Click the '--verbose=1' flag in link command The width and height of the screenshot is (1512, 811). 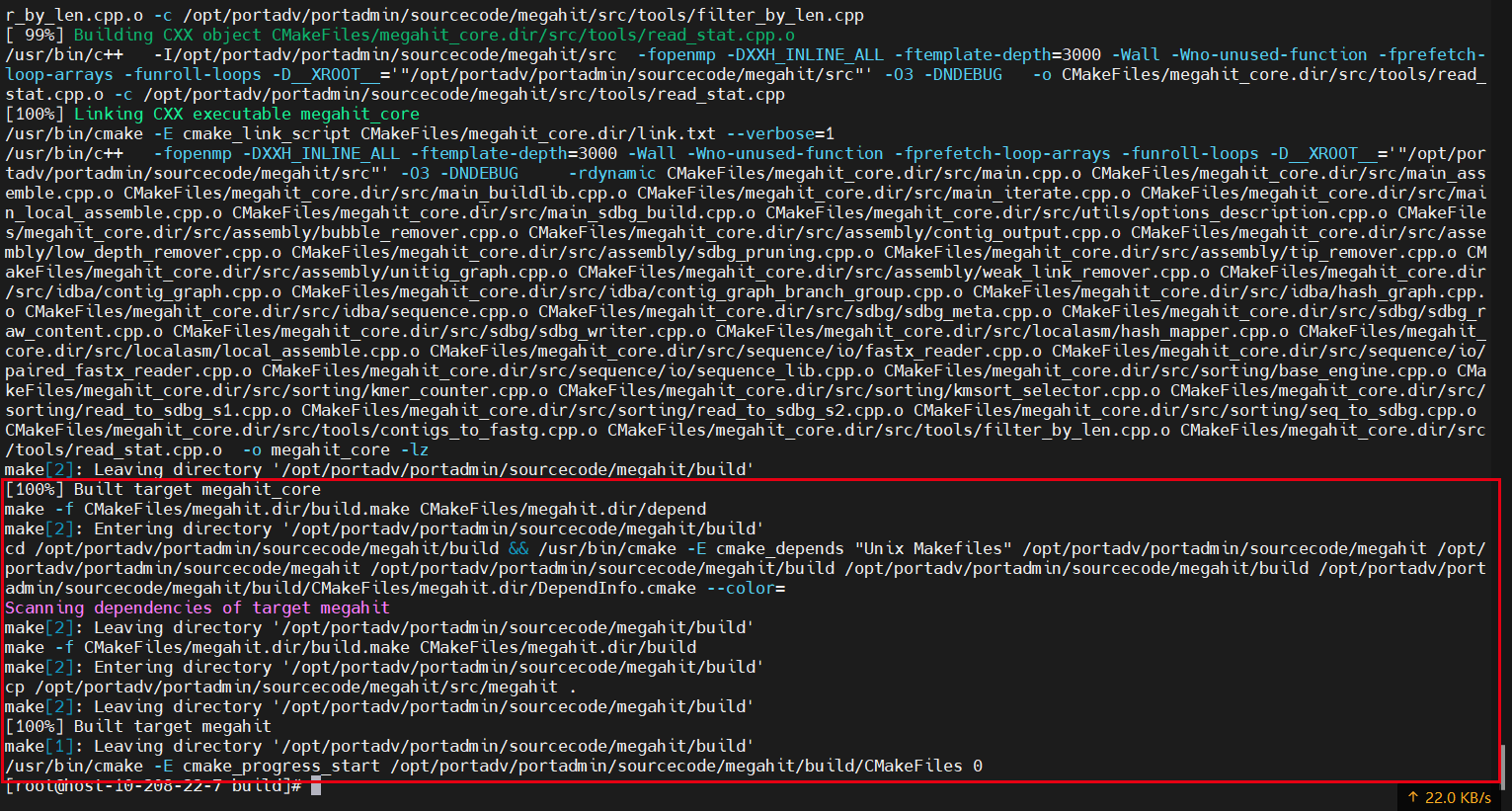coord(780,133)
